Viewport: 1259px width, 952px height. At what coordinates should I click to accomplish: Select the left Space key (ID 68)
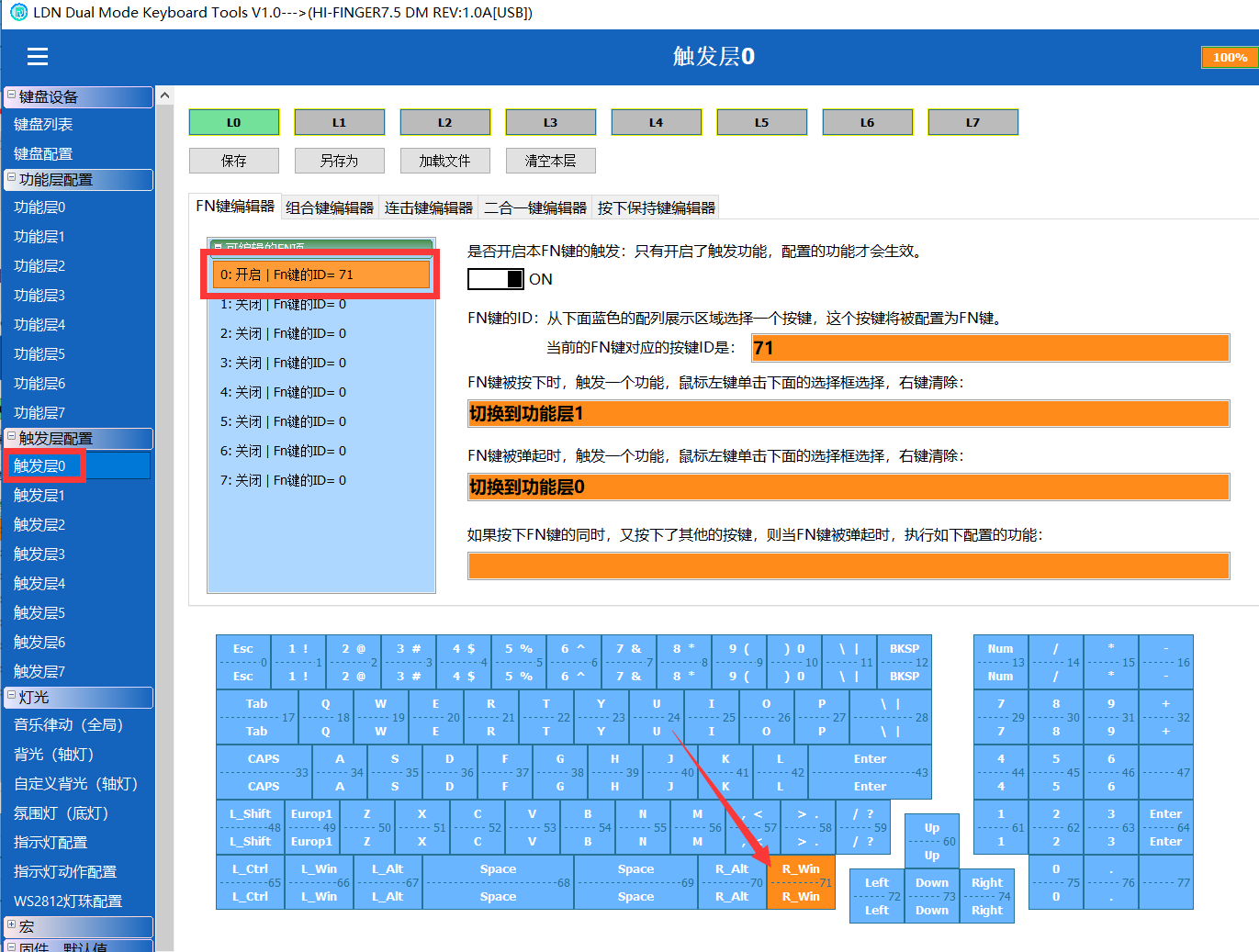(498, 882)
